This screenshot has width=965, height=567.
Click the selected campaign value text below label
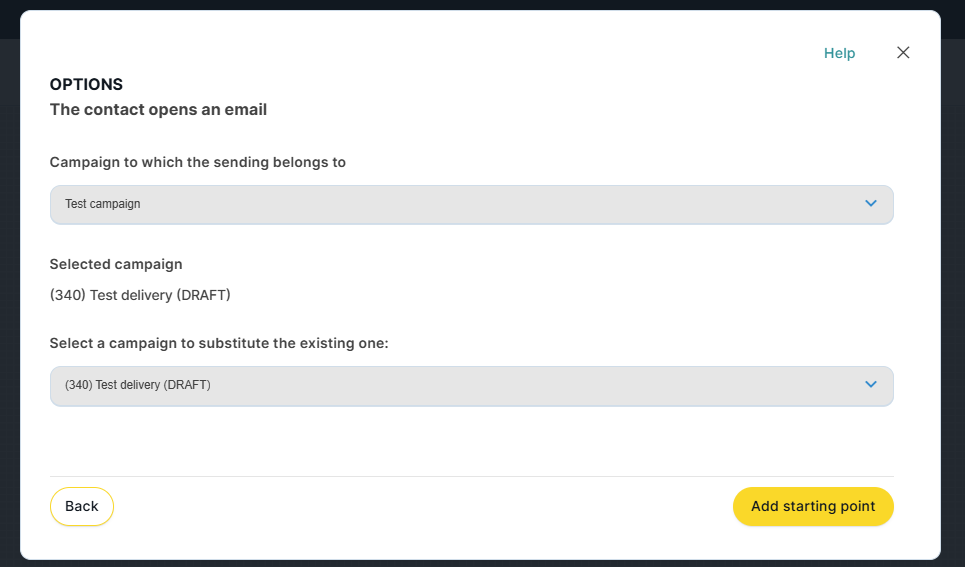point(140,295)
